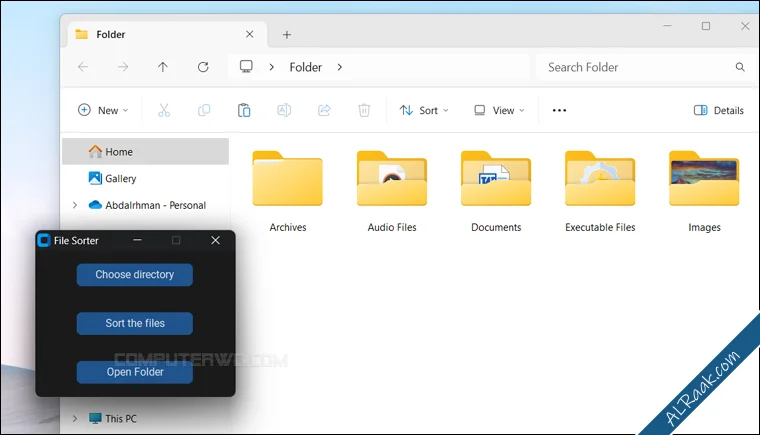Maximize the File Explorer window
The width and height of the screenshot is (760, 435).
click(x=706, y=26)
